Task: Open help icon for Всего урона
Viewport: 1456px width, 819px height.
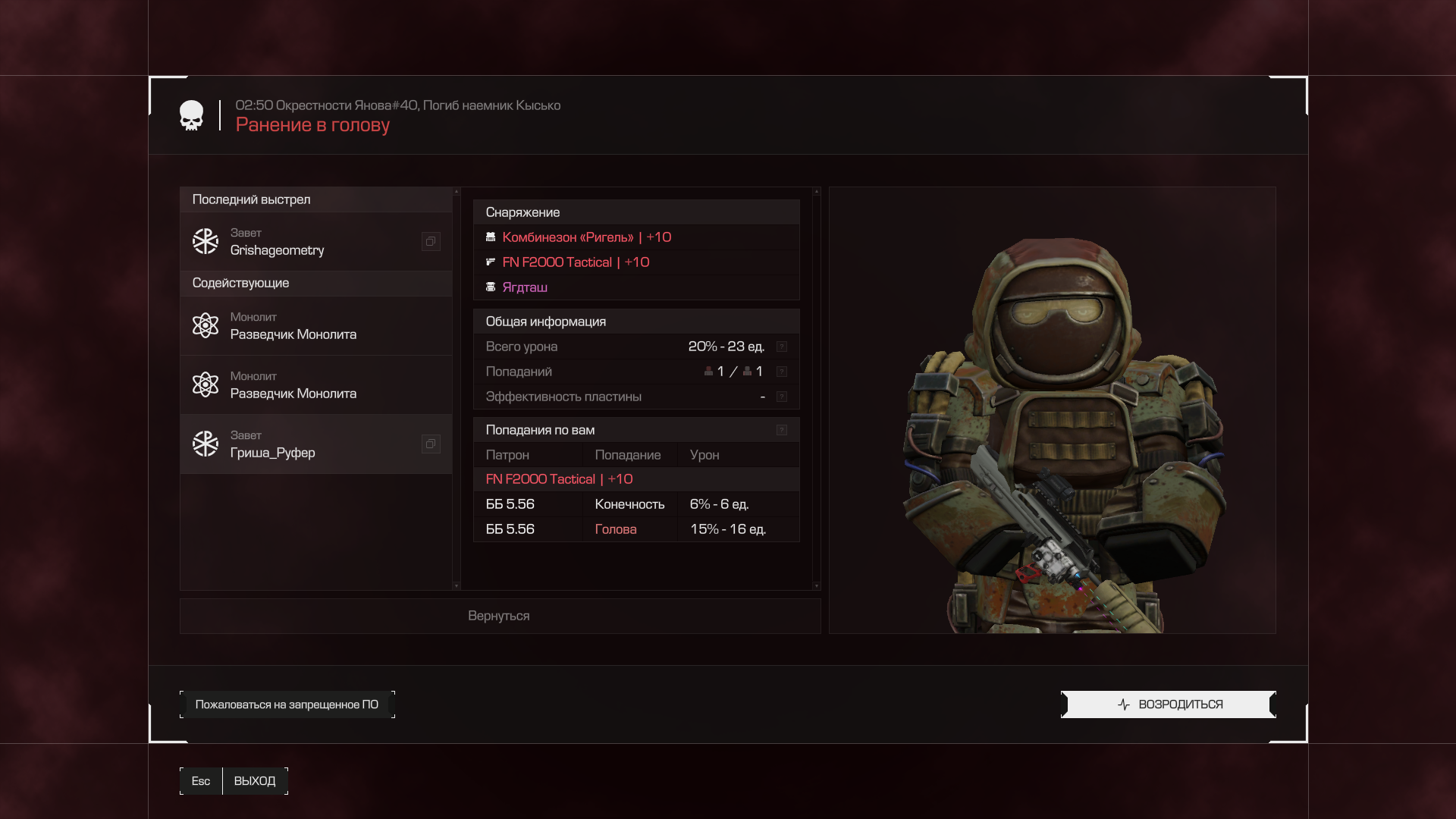Action: pos(782,347)
